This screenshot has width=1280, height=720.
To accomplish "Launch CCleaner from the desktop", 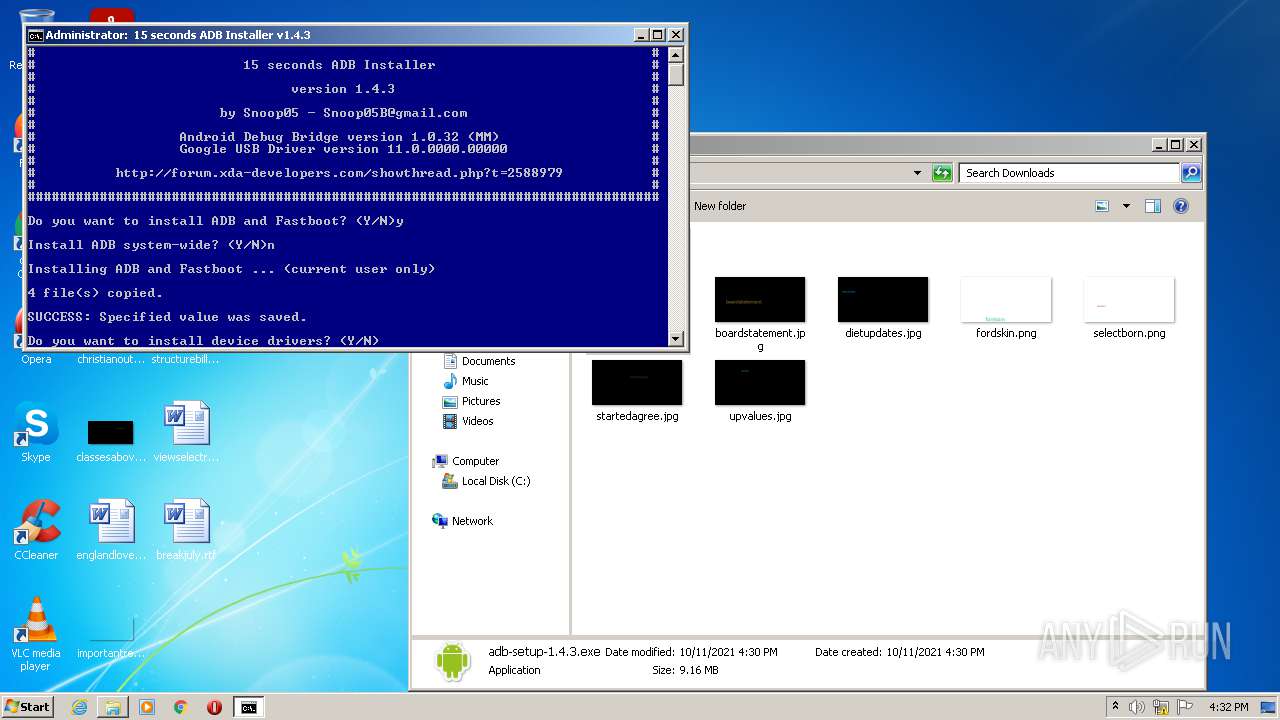I will coord(36,530).
